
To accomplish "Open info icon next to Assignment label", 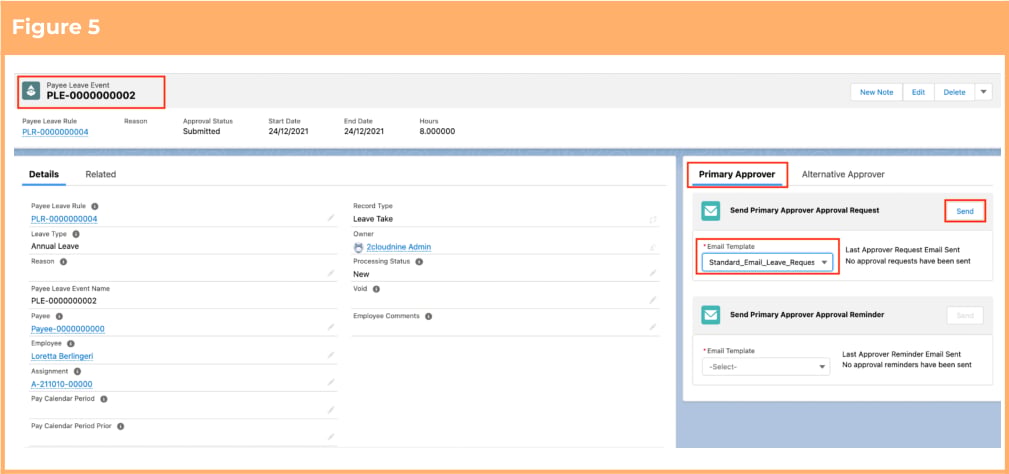I will pos(77,372).
